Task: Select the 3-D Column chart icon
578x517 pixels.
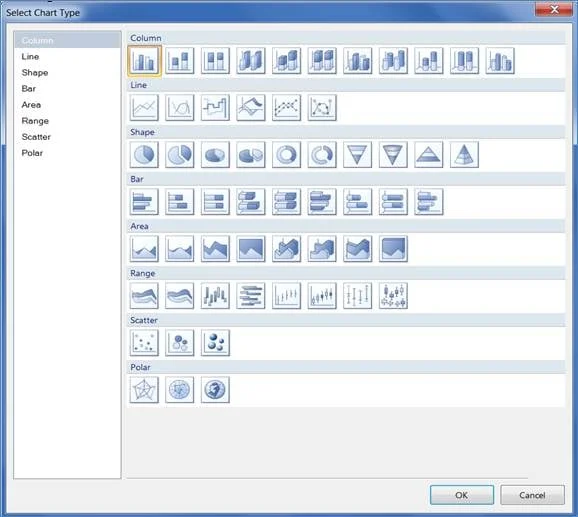Action: tap(251, 61)
